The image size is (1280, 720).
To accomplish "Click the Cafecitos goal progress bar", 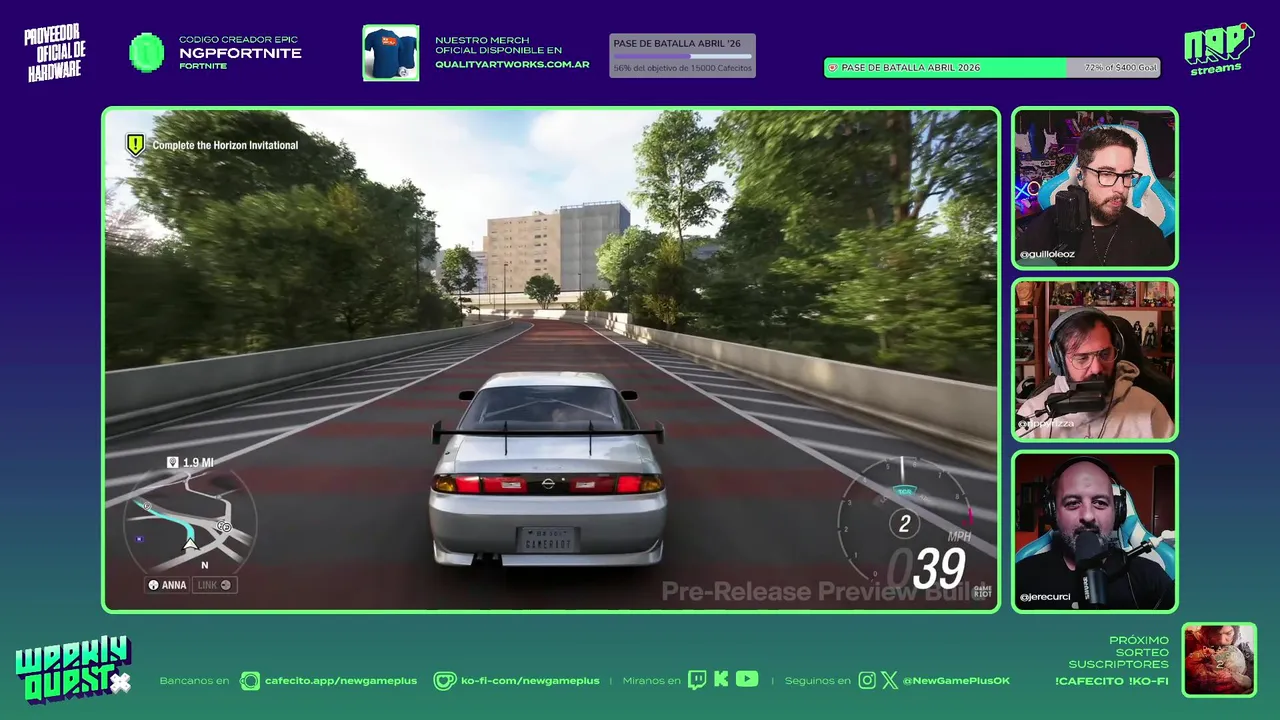I will pos(682,56).
